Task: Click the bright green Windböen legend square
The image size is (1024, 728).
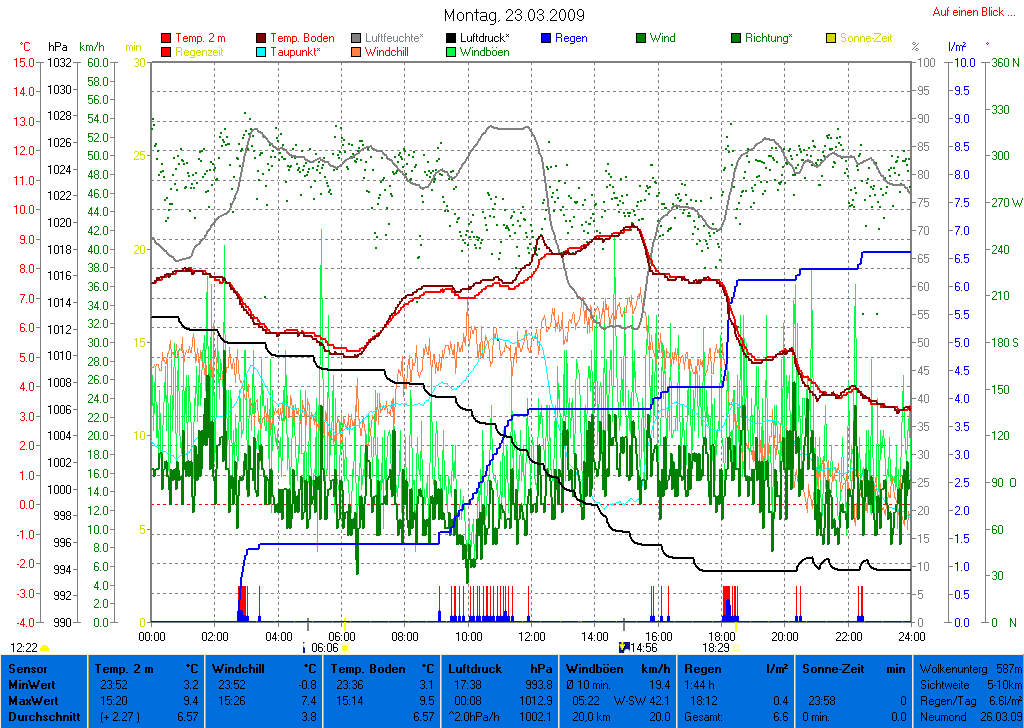Action: coord(452,52)
